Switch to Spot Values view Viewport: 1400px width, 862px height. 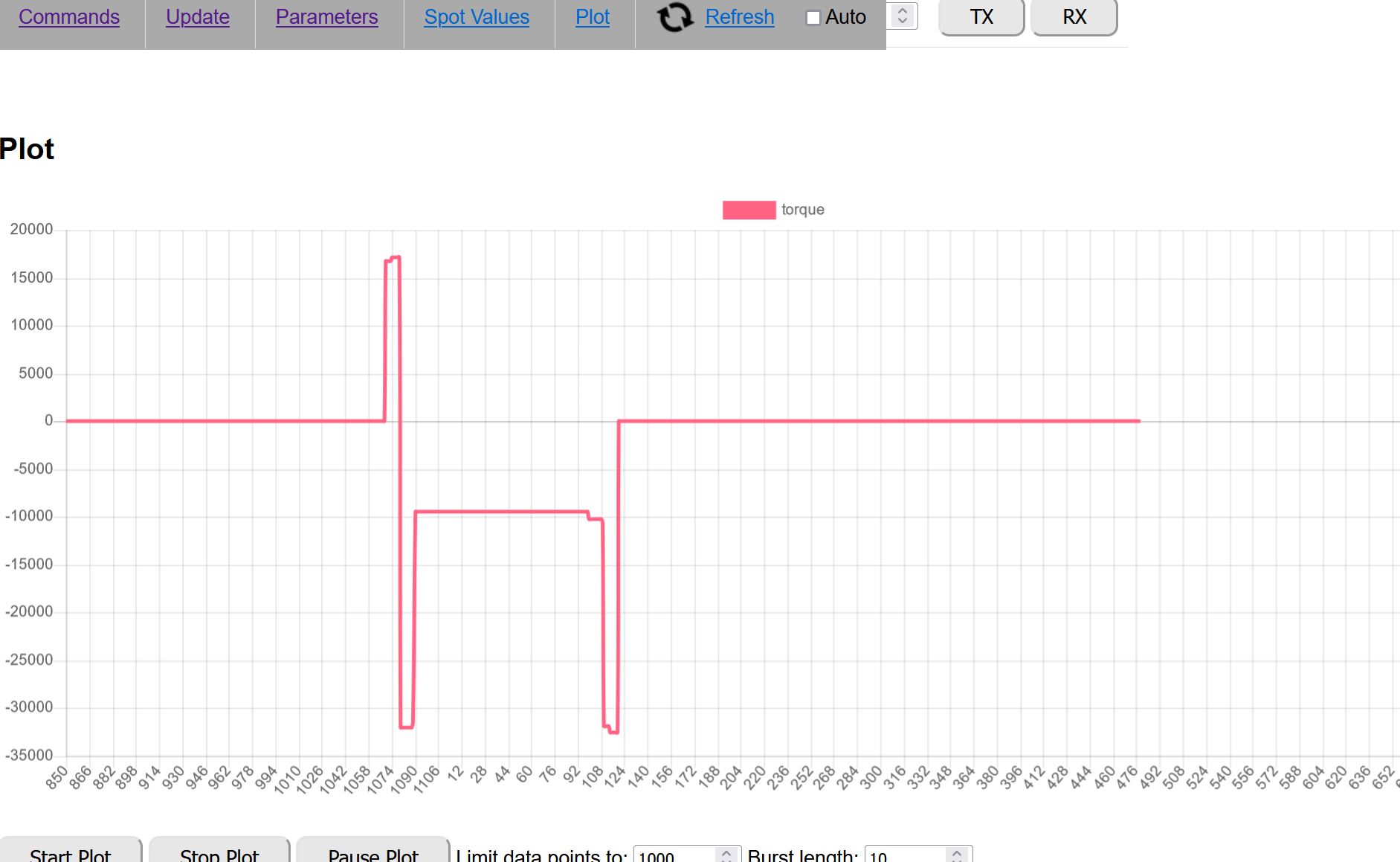(x=477, y=17)
